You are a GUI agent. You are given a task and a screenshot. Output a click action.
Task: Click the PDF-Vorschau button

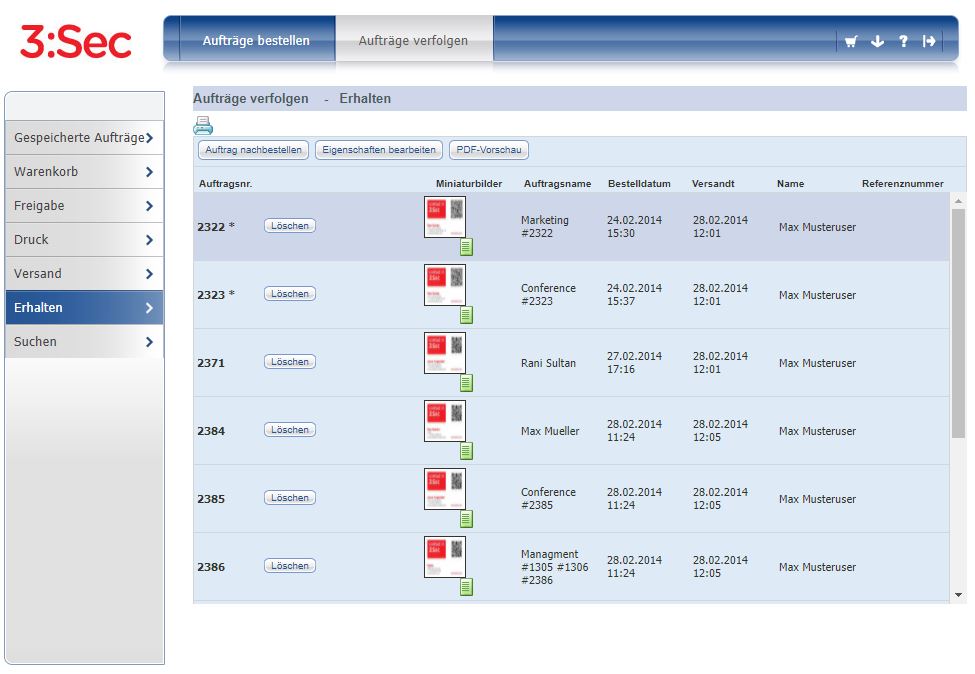coord(489,150)
